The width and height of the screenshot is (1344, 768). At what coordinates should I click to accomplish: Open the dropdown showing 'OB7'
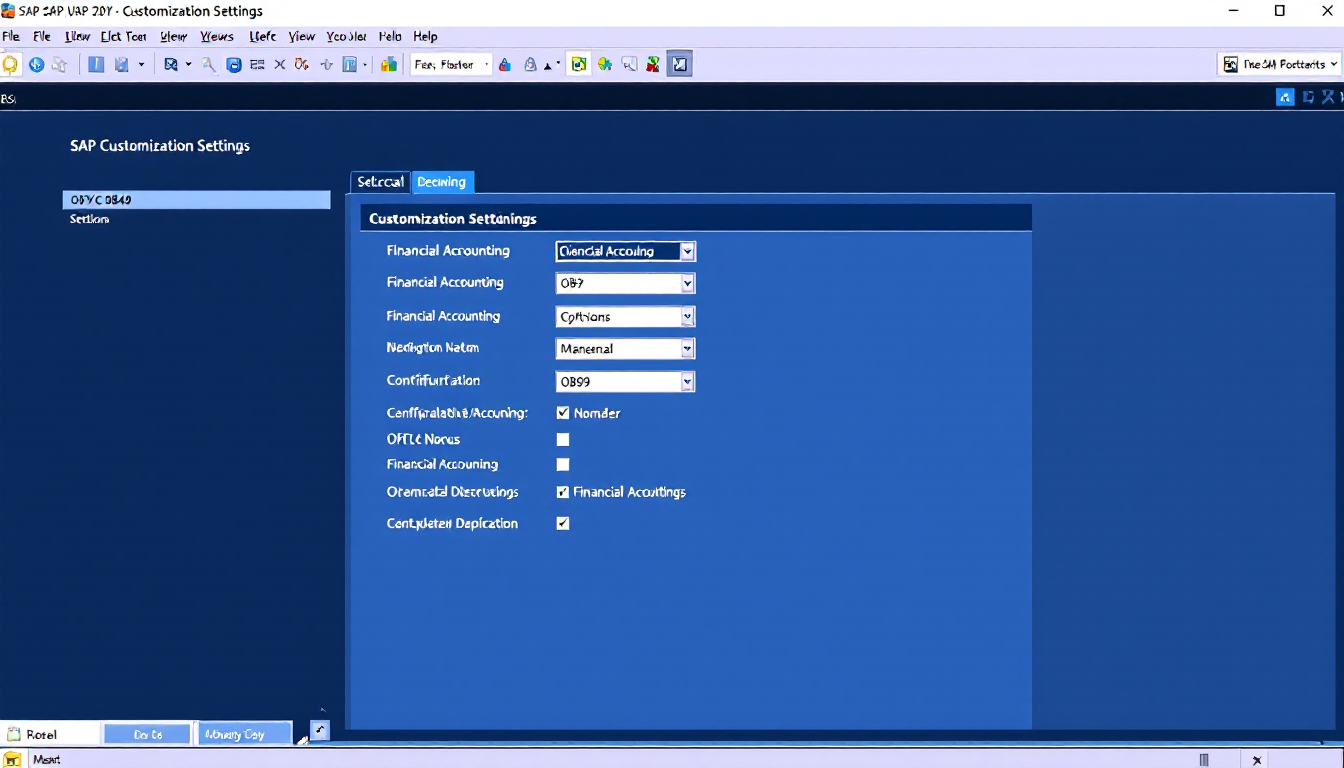click(x=625, y=284)
